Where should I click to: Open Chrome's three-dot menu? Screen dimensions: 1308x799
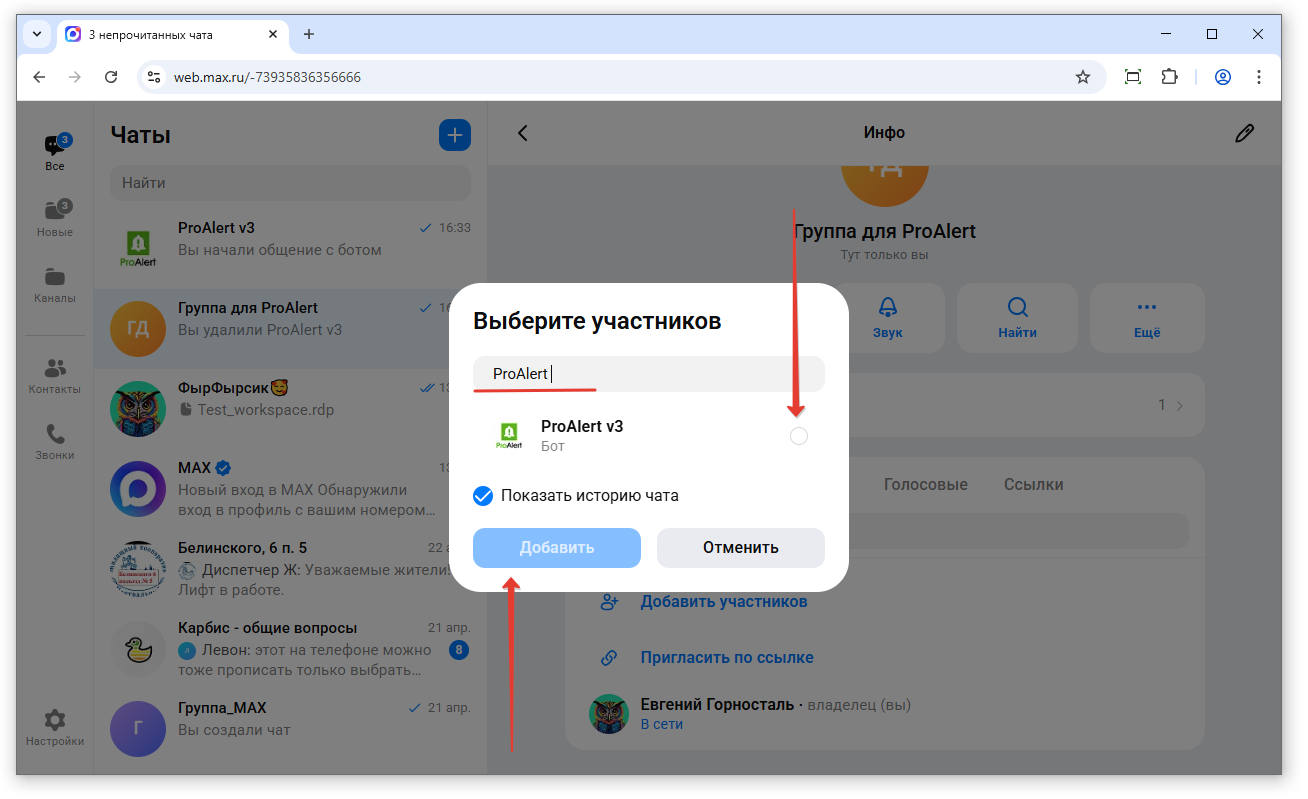[1259, 77]
